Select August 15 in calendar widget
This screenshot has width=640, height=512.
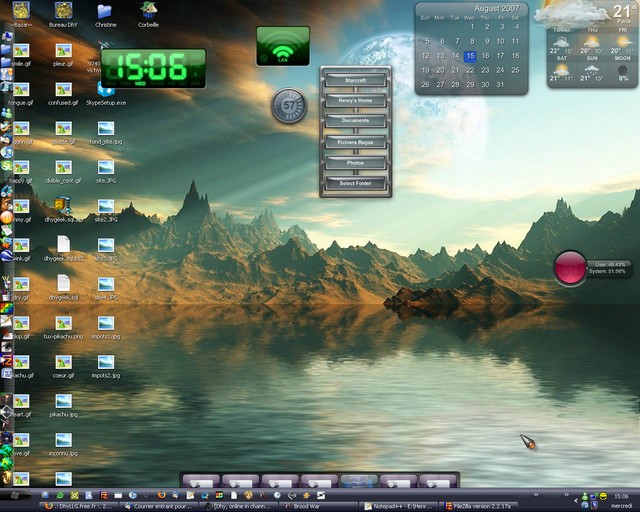[x=470, y=56]
